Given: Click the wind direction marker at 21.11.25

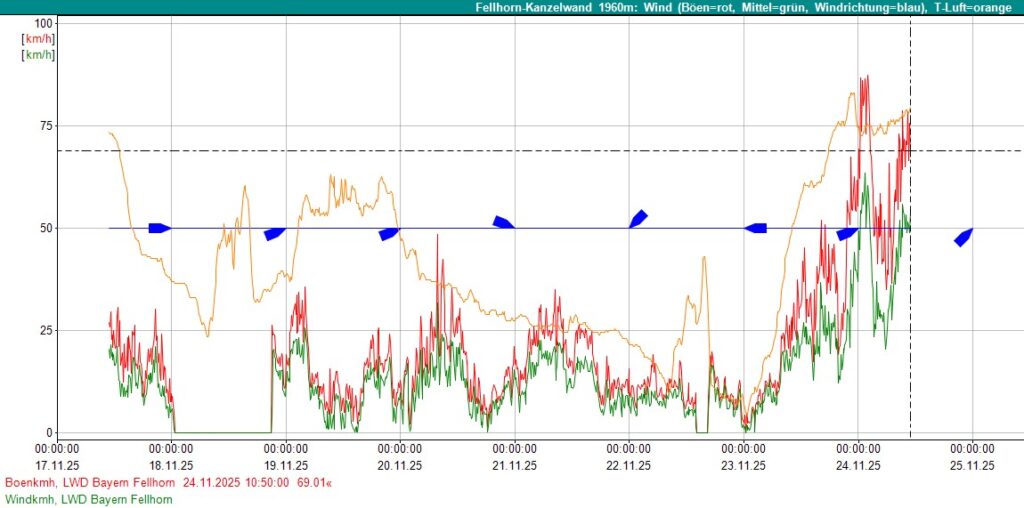Looking at the screenshot, I should [503, 222].
